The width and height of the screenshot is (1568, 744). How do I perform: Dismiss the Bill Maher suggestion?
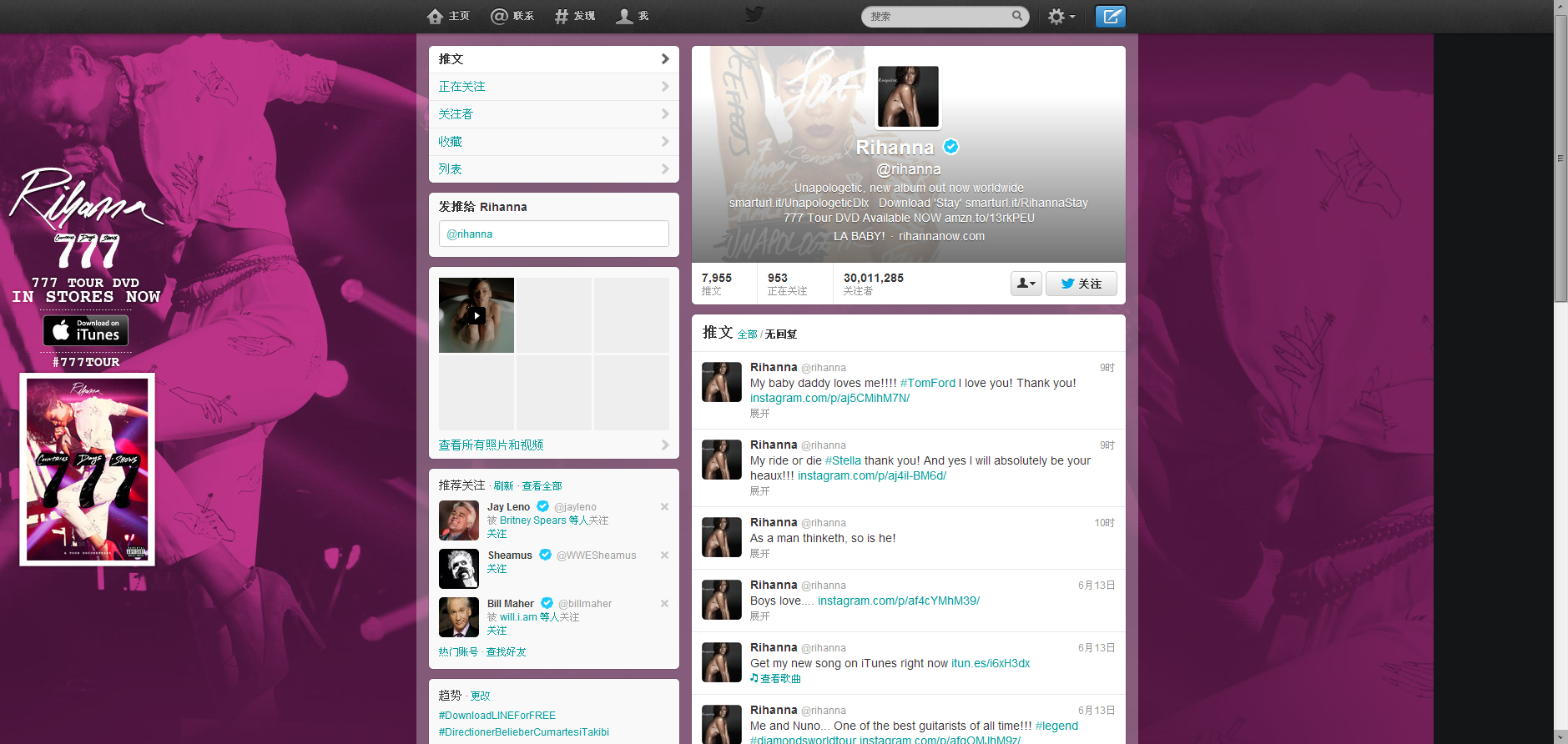664,603
